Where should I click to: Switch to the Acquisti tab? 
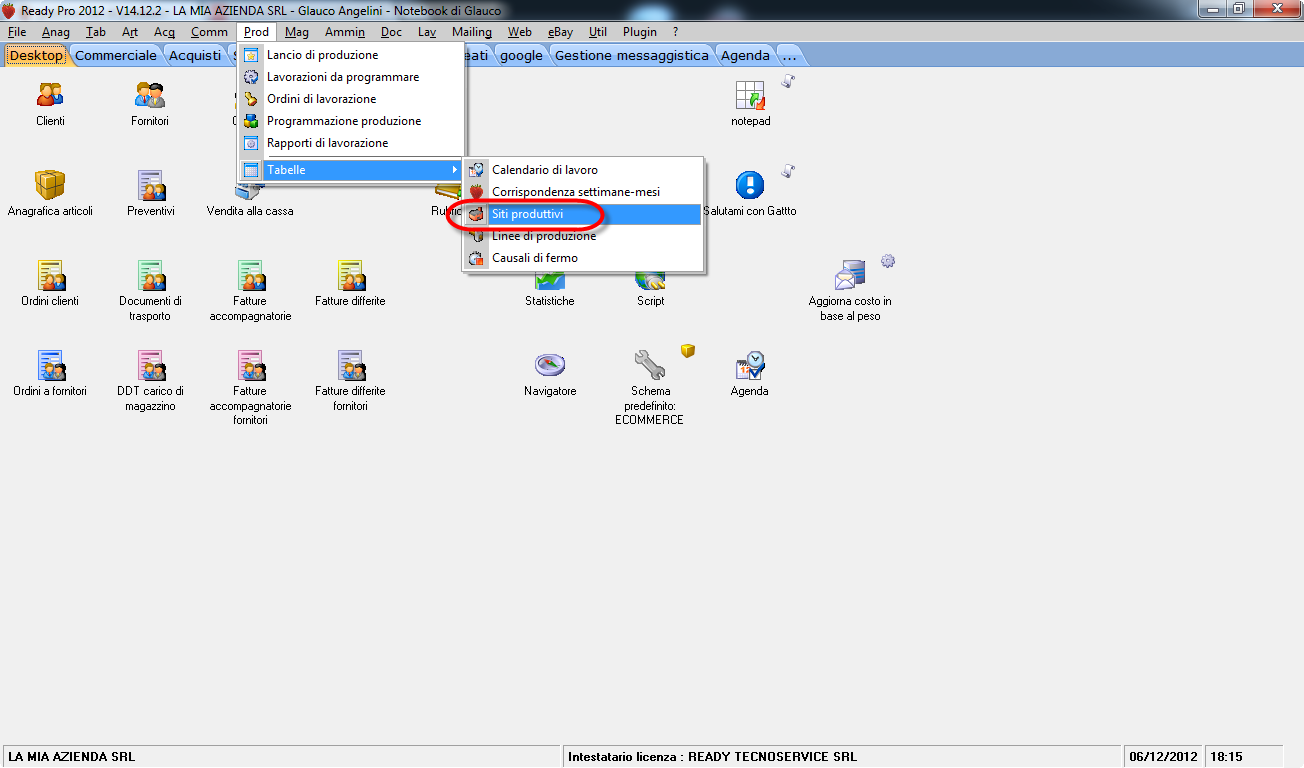tap(195, 55)
